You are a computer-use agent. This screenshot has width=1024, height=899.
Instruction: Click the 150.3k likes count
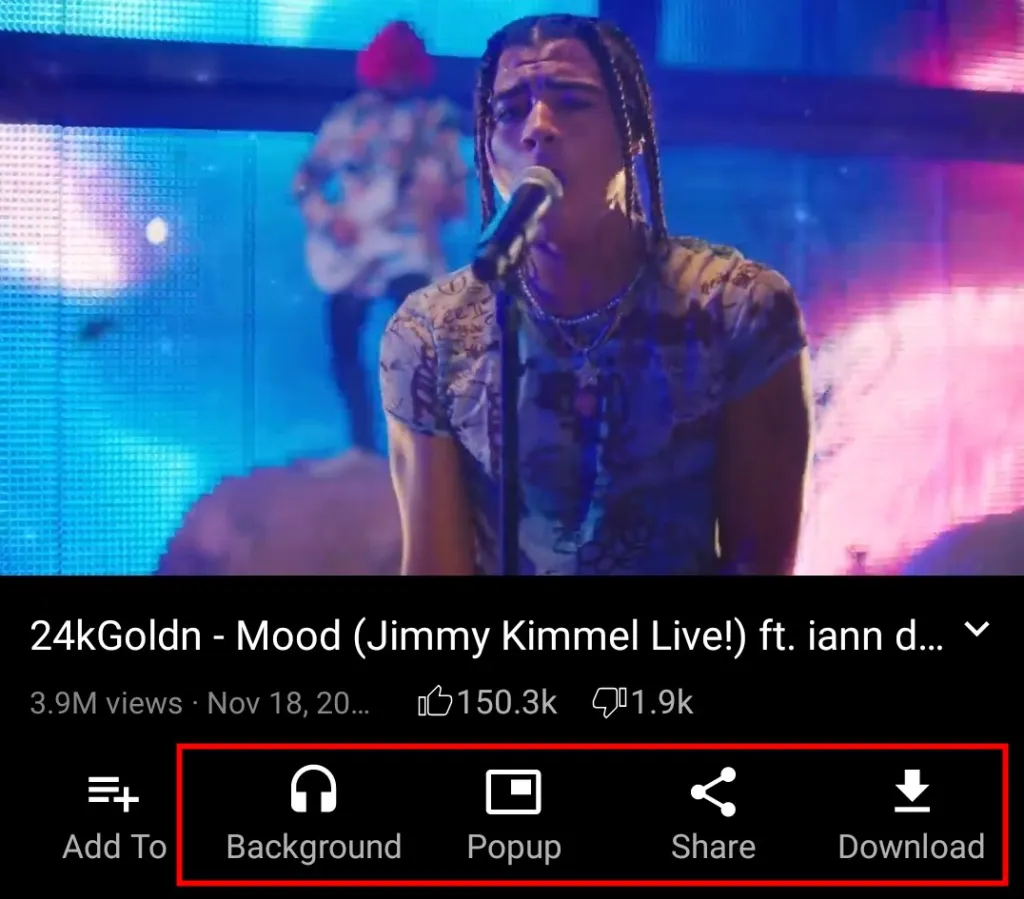[507, 702]
